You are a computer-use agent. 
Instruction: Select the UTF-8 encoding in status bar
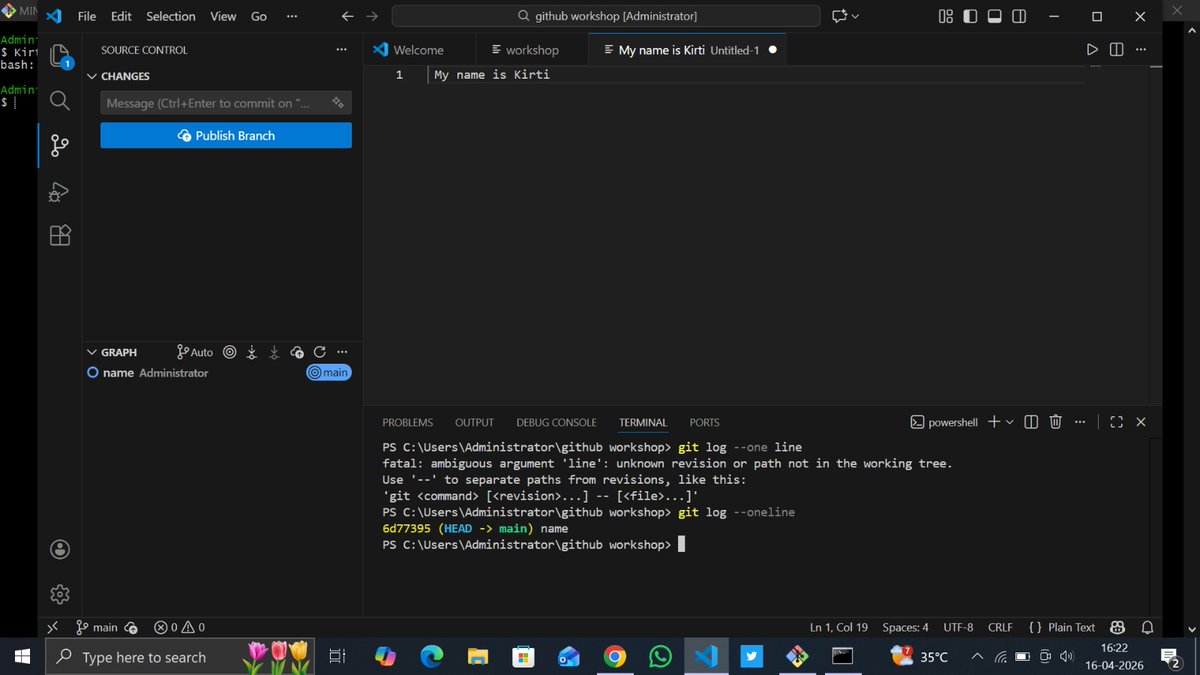click(958, 627)
